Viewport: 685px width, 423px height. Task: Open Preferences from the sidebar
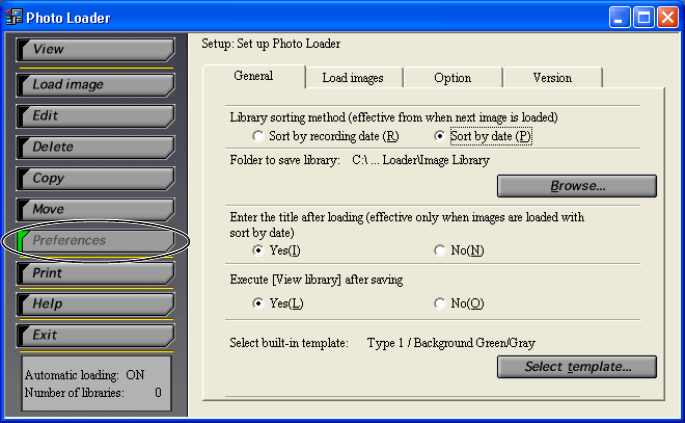click(x=95, y=241)
